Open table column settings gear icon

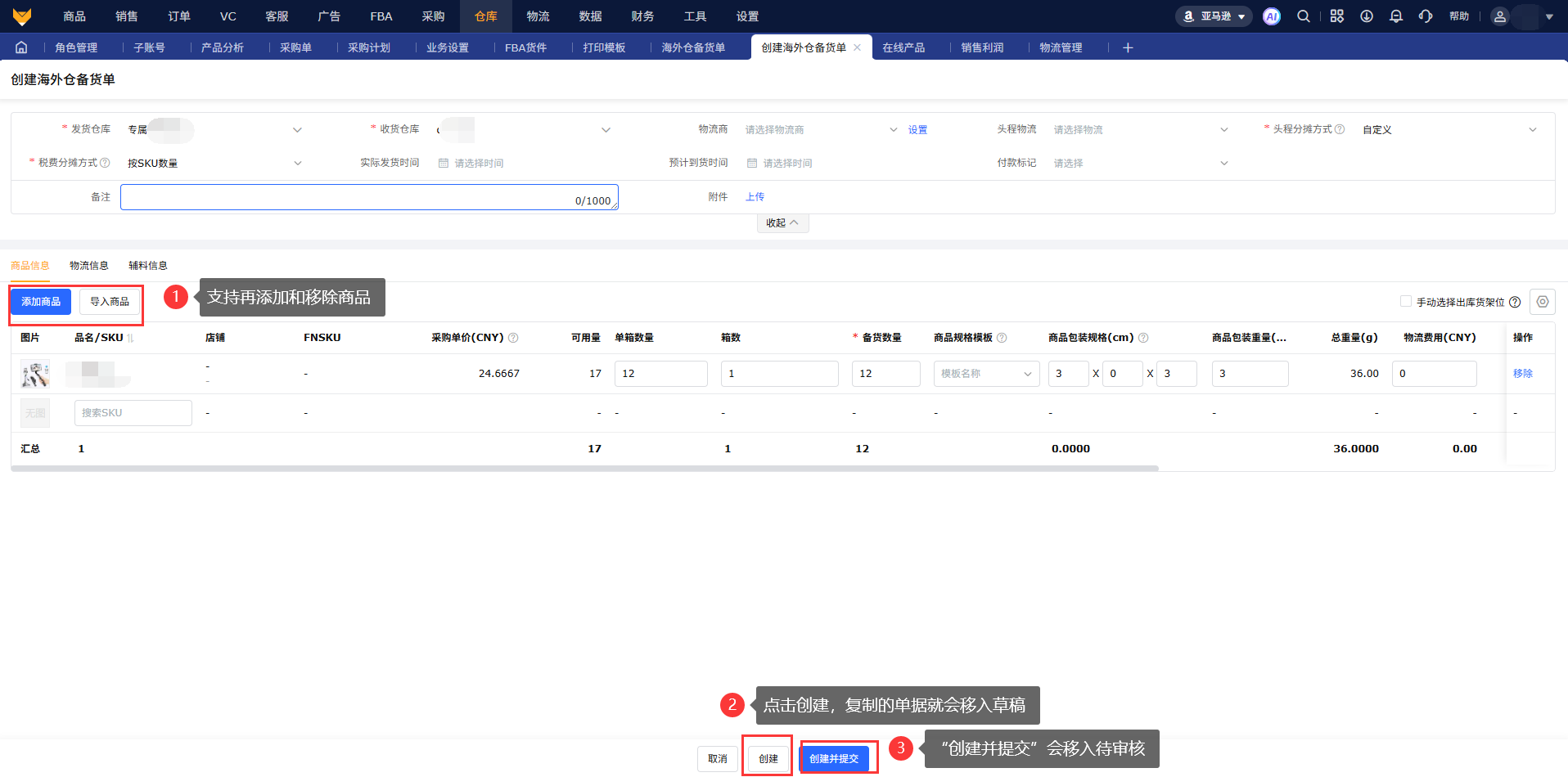point(1542,302)
